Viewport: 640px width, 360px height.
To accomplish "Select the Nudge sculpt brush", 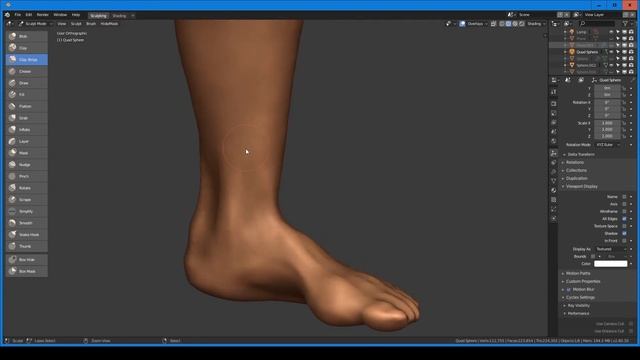I will [x=27, y=165].
